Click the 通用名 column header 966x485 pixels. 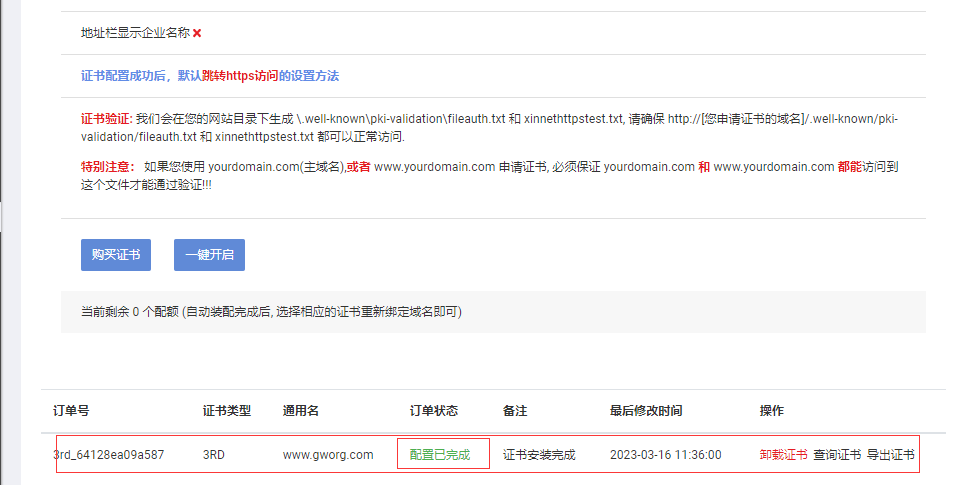(x=300, y=411)
